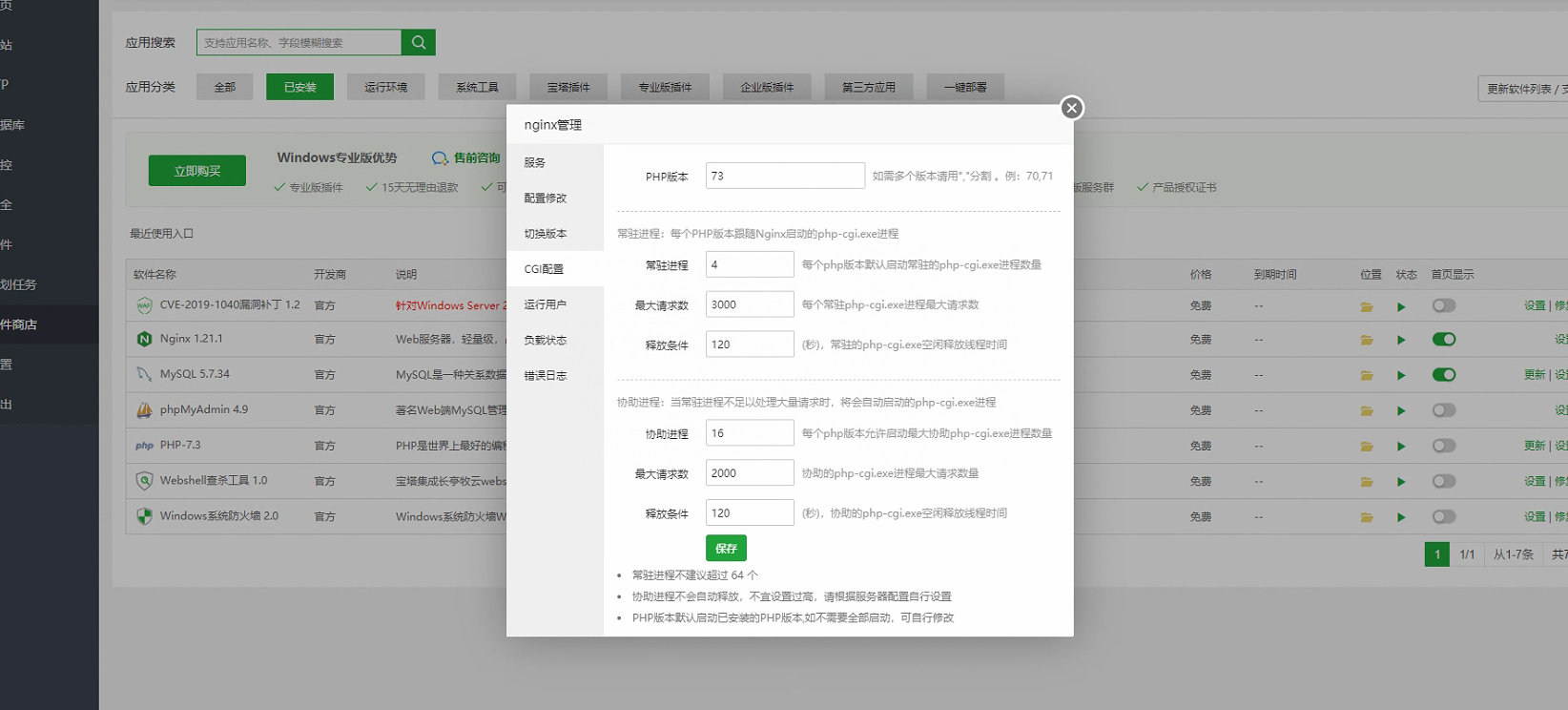Open 售前咨询 link
1568x710 pixels.
click(x=477, y=158)
